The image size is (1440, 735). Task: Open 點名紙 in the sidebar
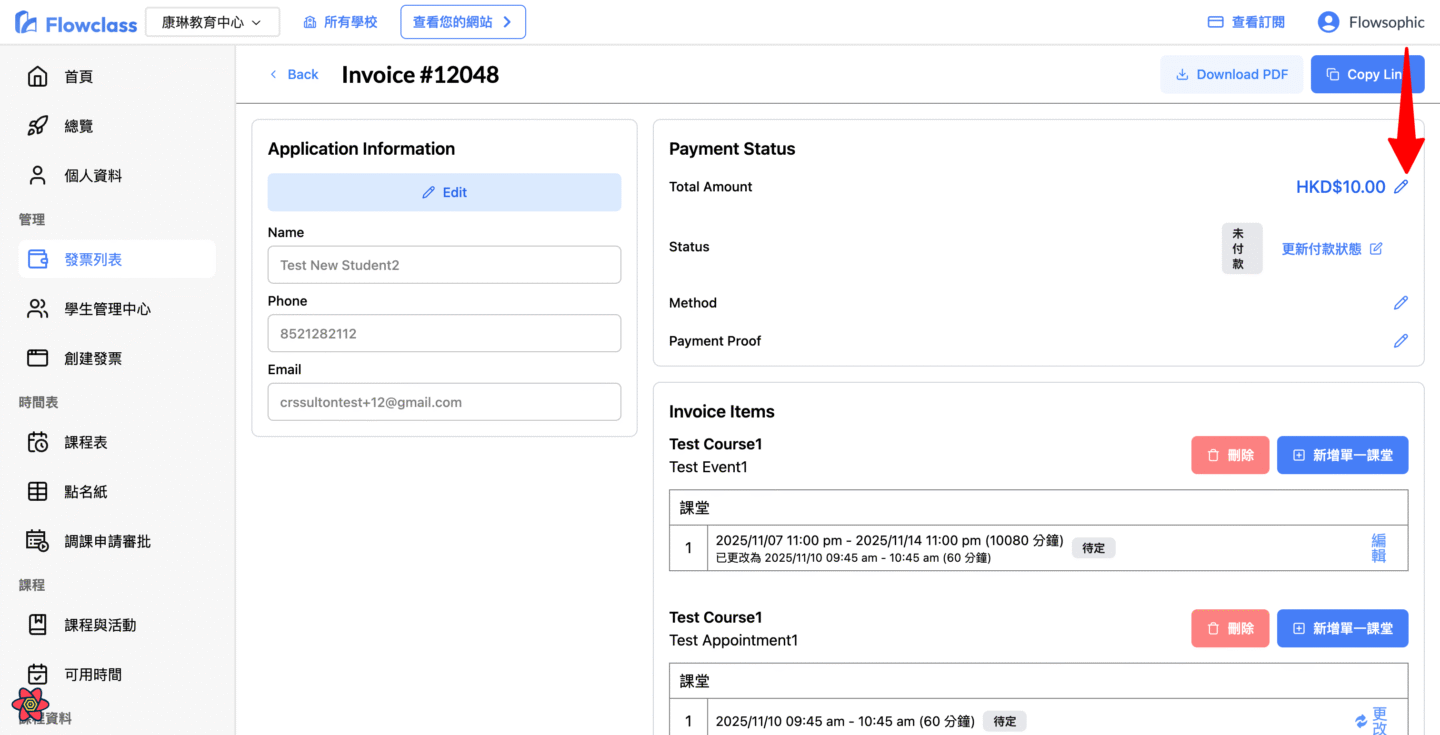click(x=85, y=491)
